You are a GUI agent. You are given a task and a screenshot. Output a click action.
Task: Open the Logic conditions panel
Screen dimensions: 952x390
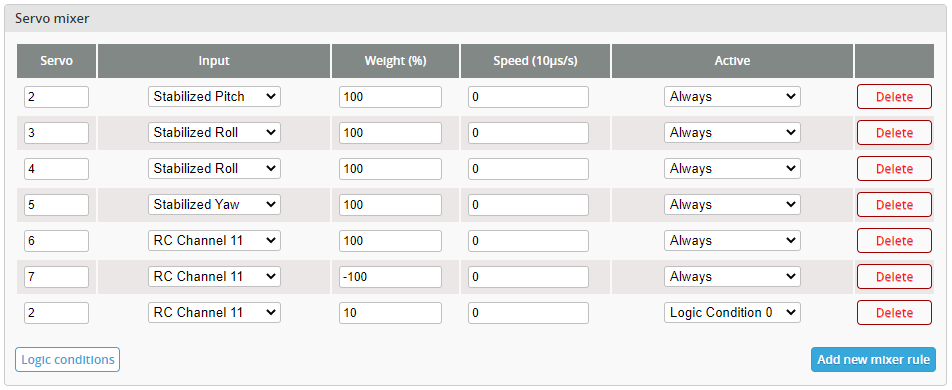(67, 360)
